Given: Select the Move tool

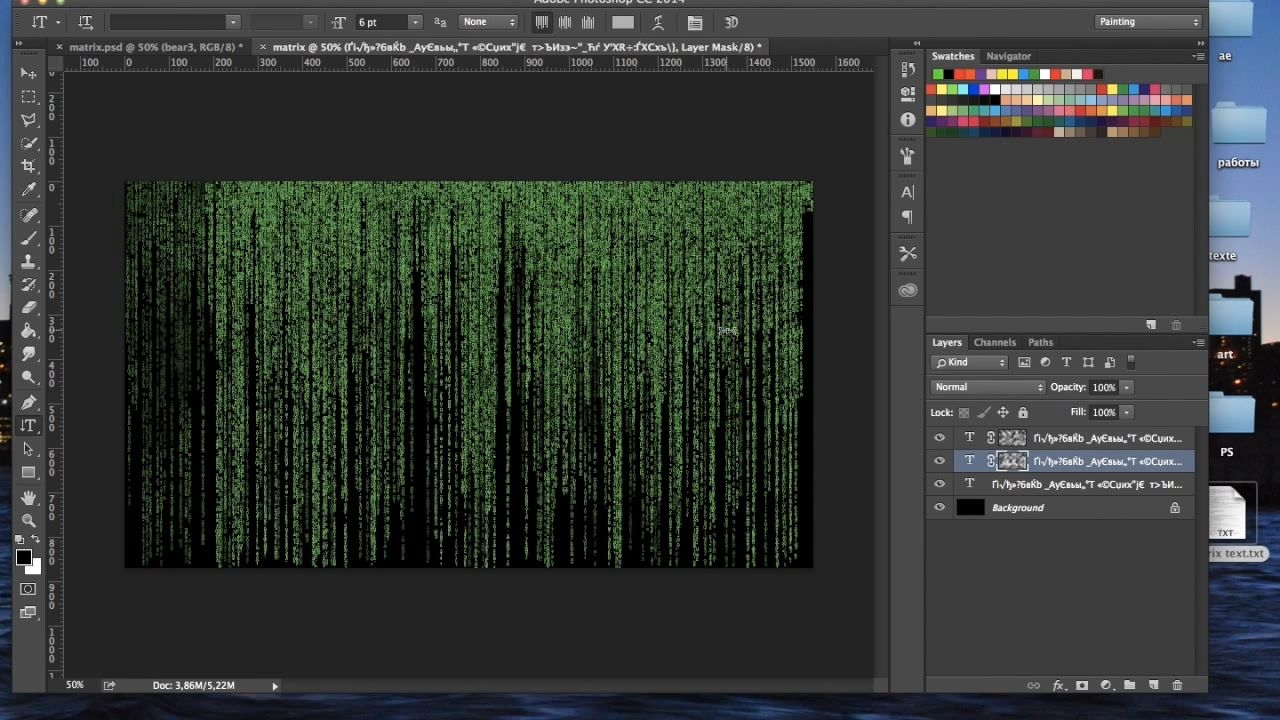Looking at the screenshot, I should pyautogui.click(x=28, y=74).
